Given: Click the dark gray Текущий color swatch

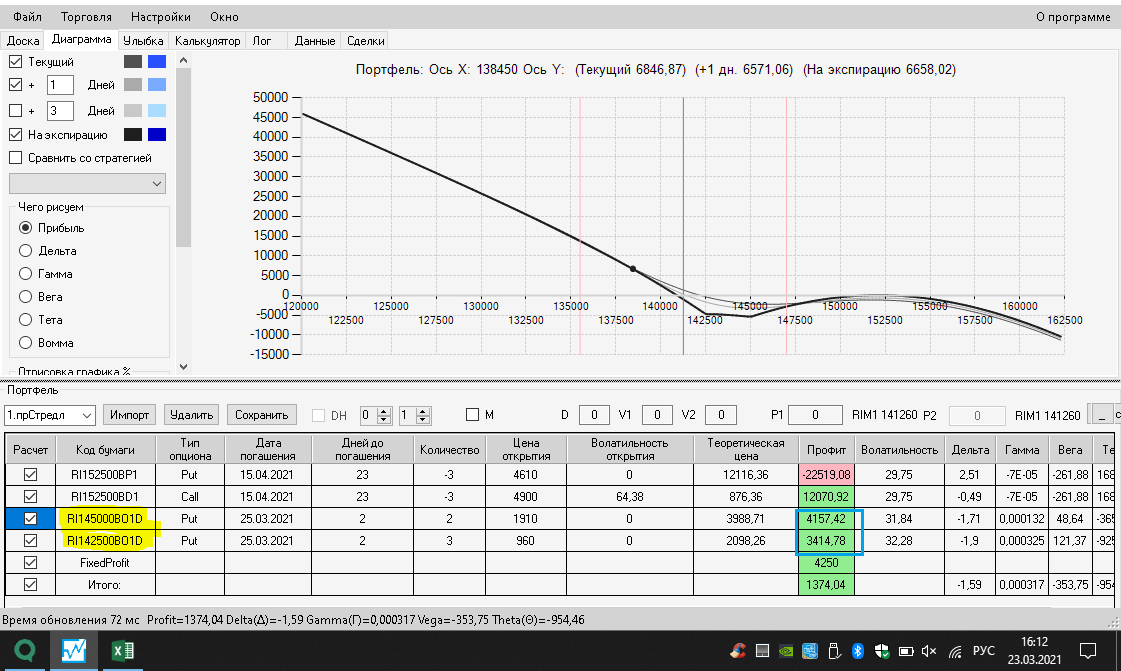Looking at the screenshot, I should (x=133, y=61).
